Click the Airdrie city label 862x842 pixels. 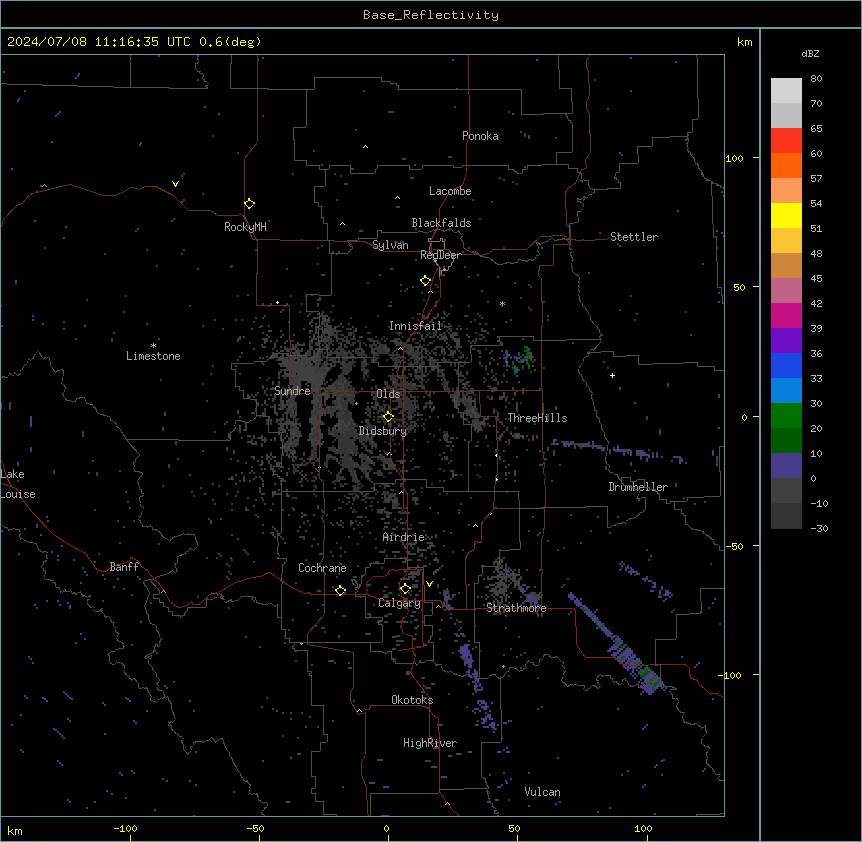pyautogui.click(x=403, y=537)
